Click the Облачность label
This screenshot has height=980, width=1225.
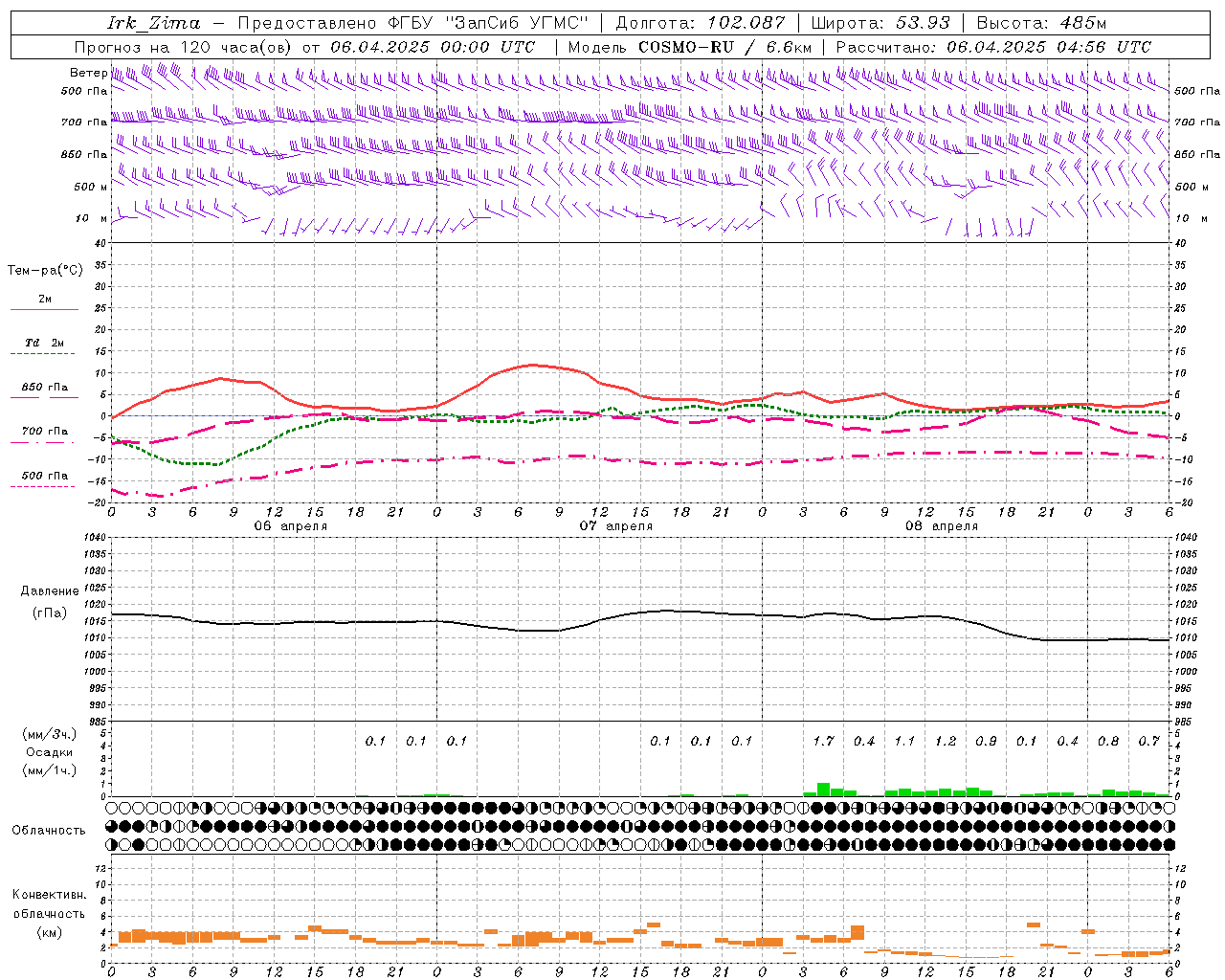[x=48, y=830]
